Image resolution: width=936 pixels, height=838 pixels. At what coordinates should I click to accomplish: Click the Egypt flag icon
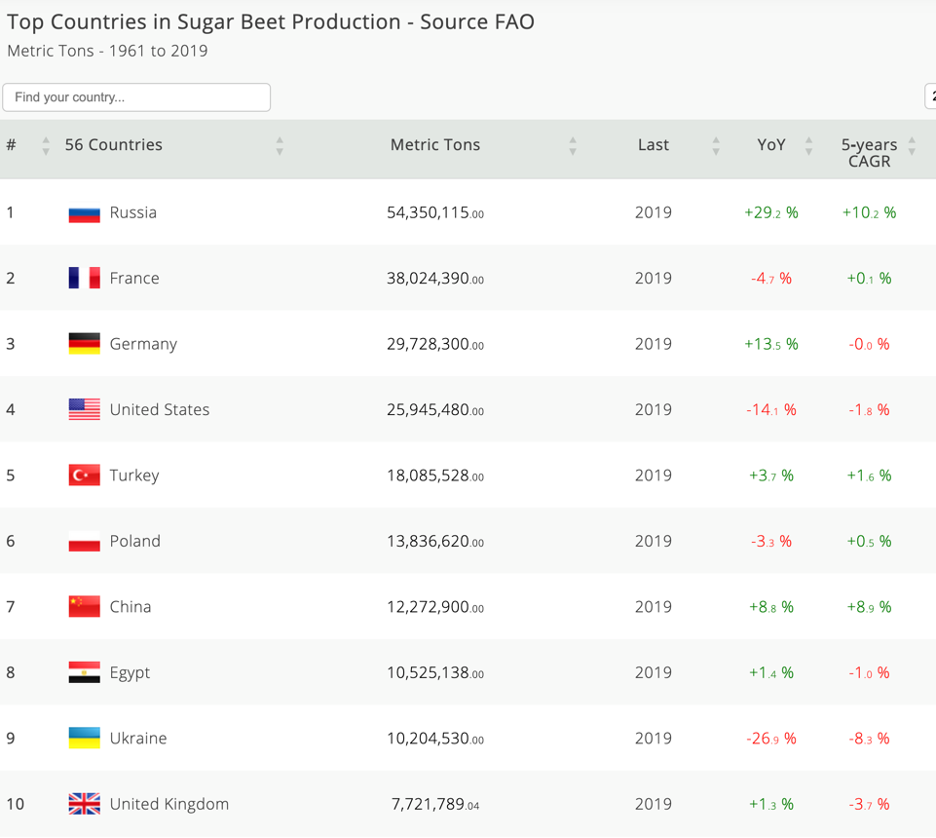[84, 673]
